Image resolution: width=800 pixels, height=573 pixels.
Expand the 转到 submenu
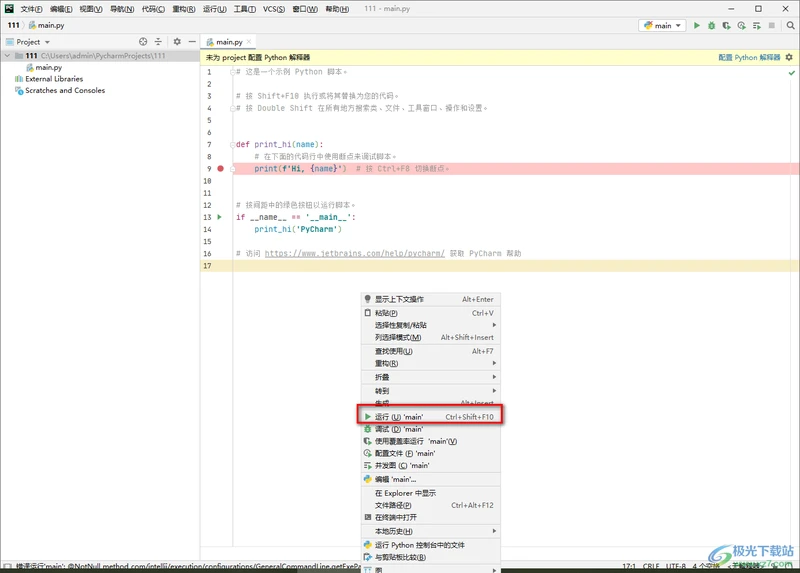coord(431,391)
